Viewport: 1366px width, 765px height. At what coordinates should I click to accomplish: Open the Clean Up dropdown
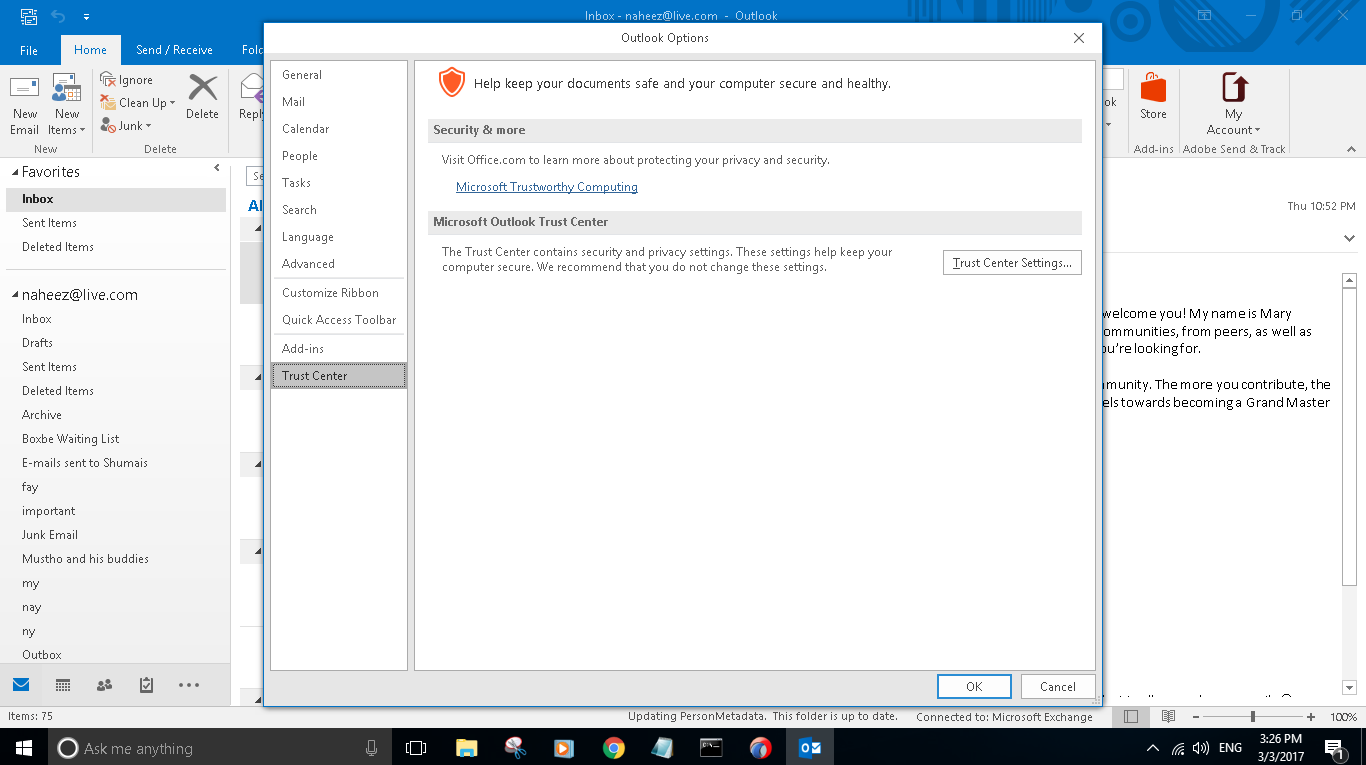pyautogui.click(x=138, y=103)
